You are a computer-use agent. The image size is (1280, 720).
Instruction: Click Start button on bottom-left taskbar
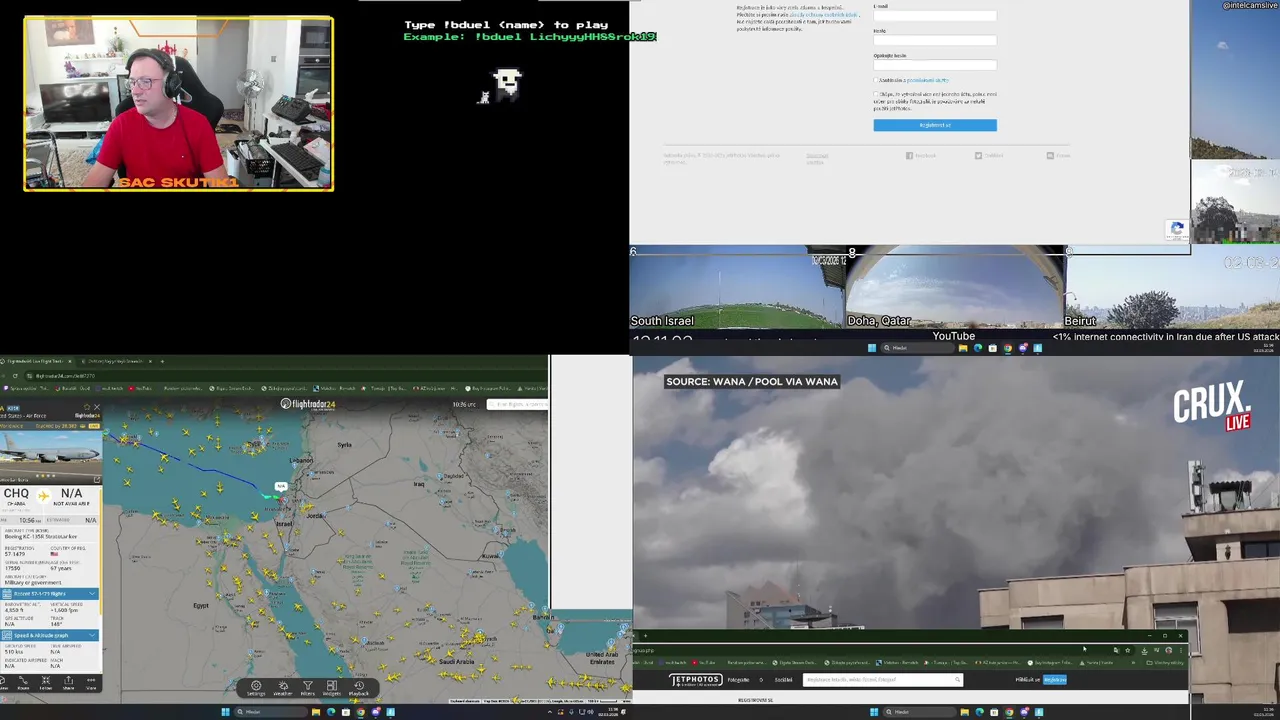[x=226, y=712]
